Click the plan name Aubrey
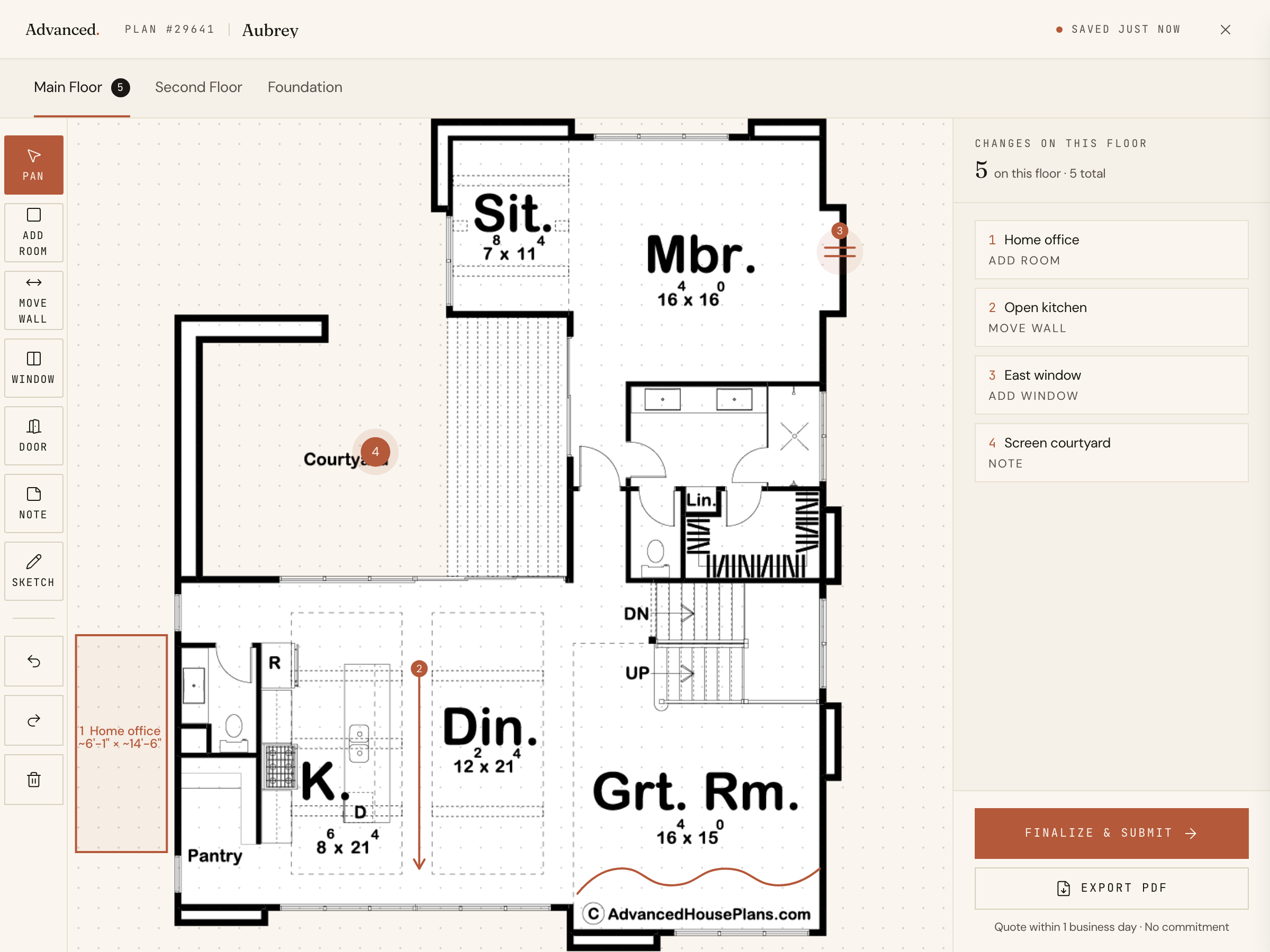This screenshot has height=952, width=1270. (x=270, y=31)
